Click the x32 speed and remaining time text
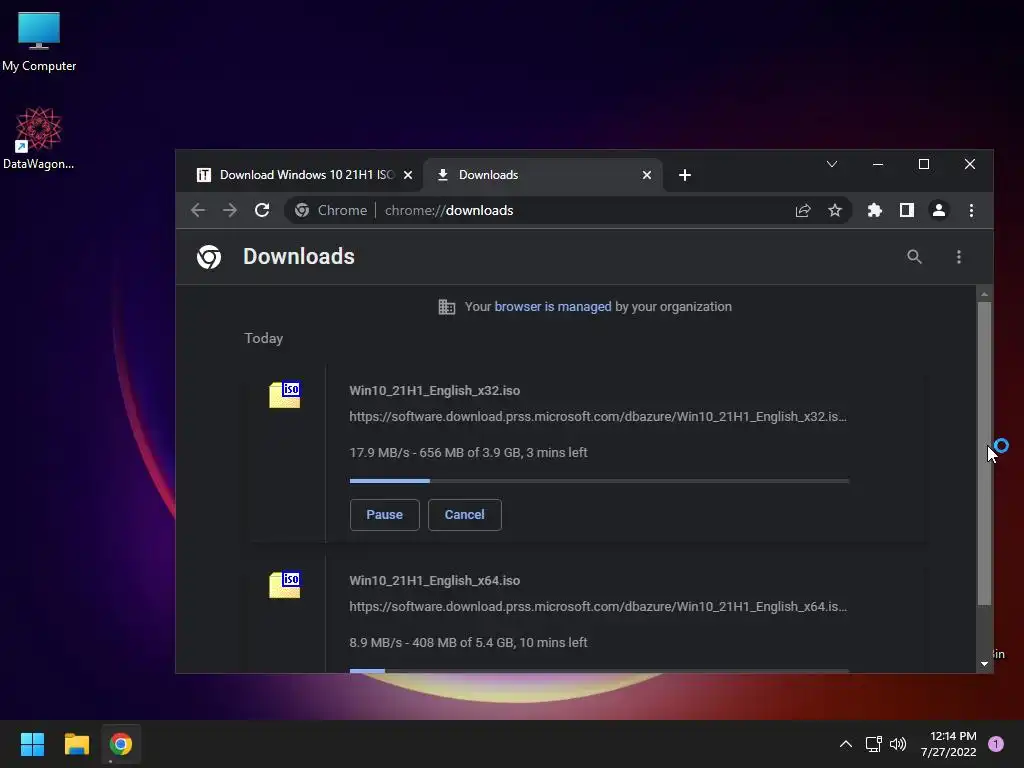 pyautogui.click(x=468, y=453)
